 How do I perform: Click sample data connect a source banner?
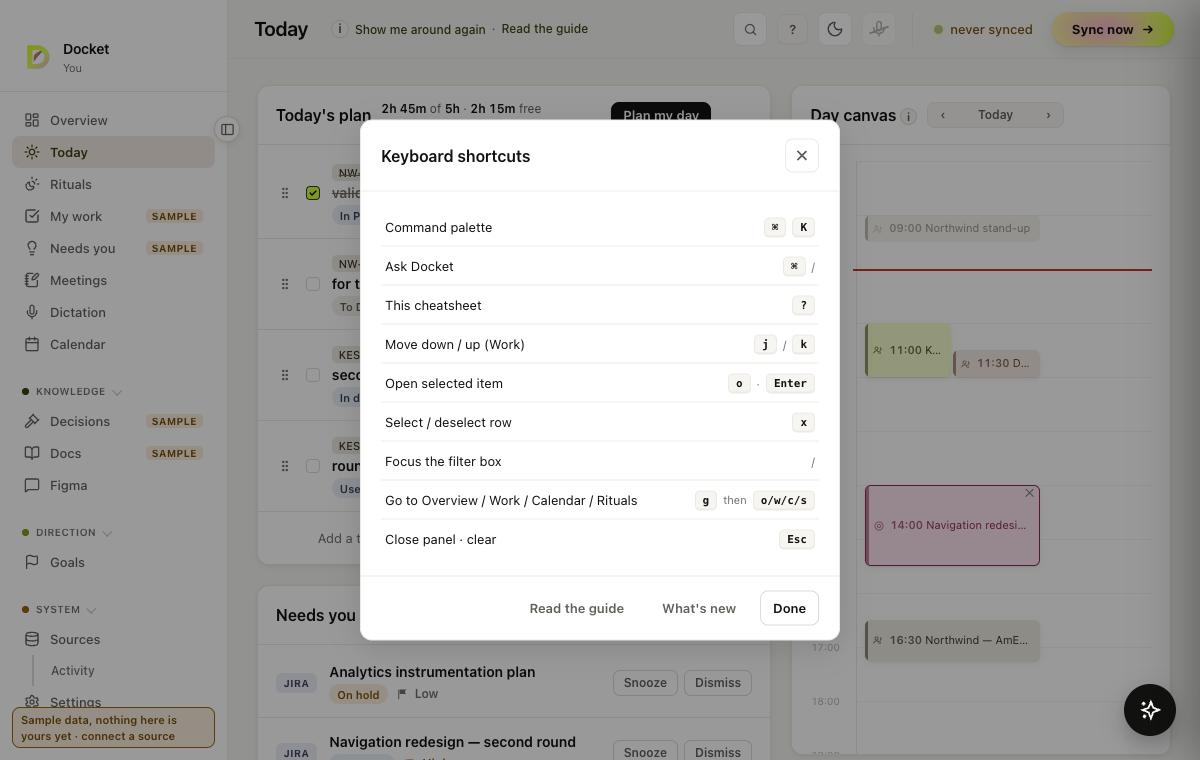(x=113, y=728)
